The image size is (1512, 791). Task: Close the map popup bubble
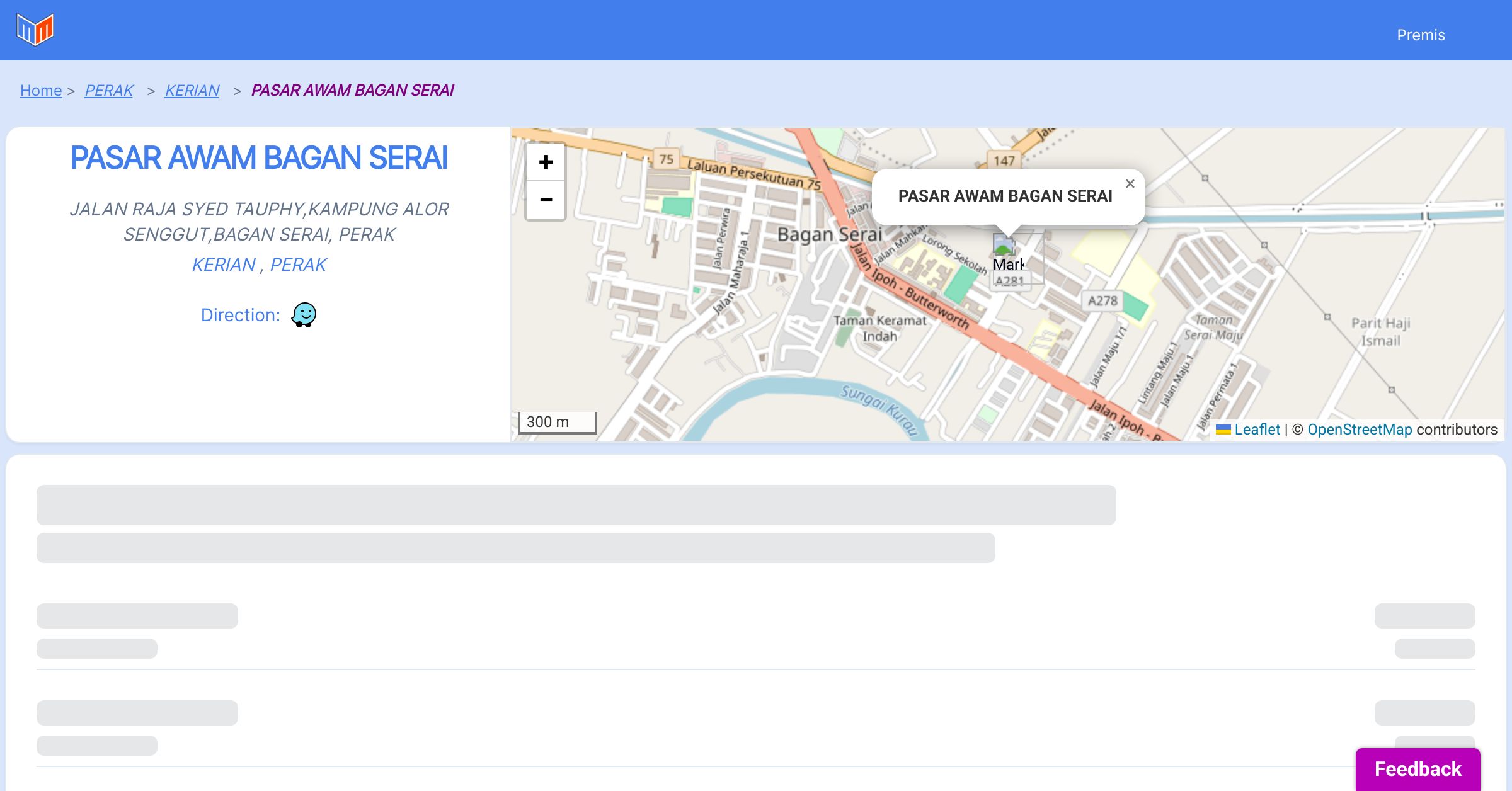(x=1130, y=184)
